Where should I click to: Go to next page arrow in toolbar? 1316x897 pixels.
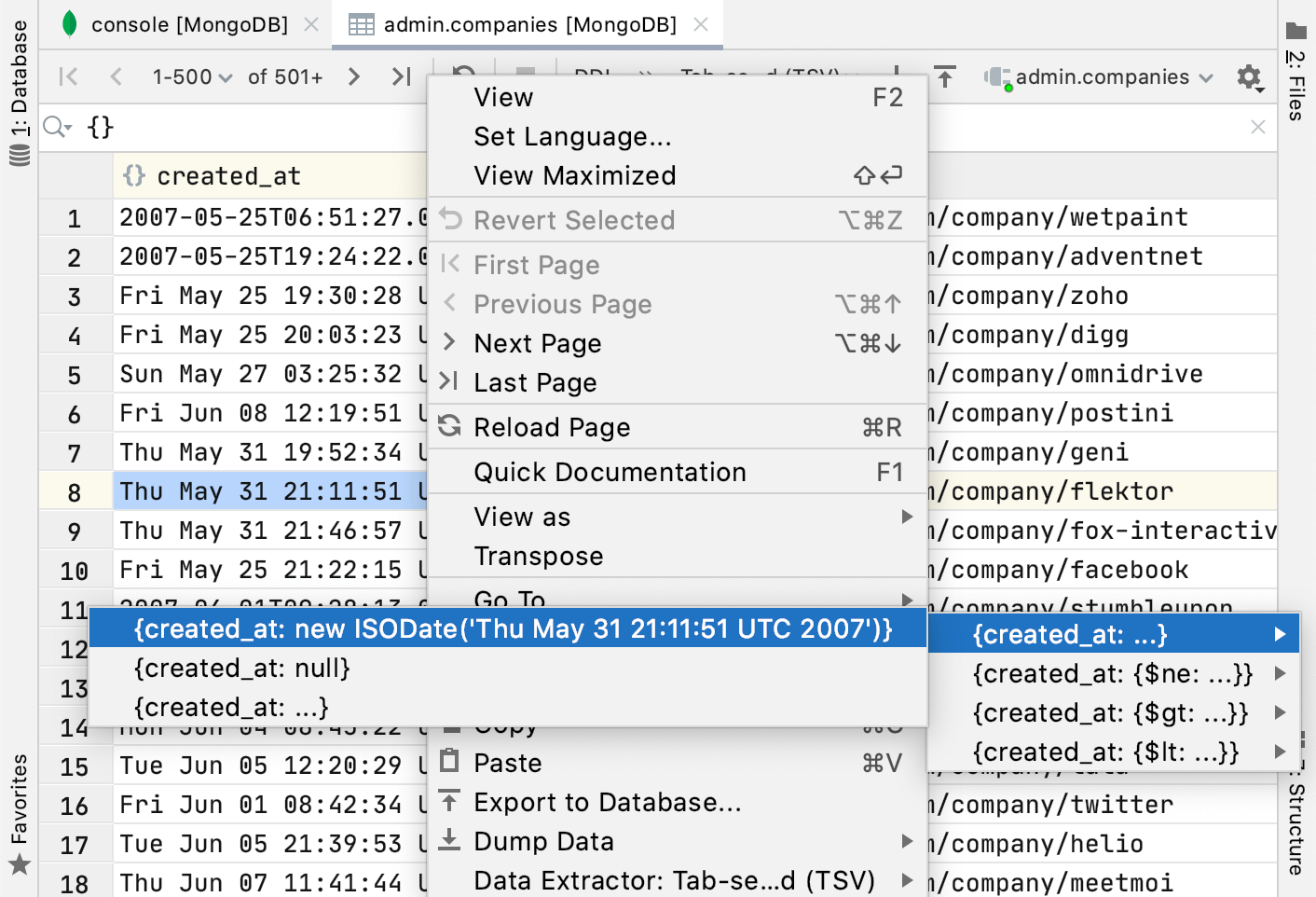(x=353, y=76)
